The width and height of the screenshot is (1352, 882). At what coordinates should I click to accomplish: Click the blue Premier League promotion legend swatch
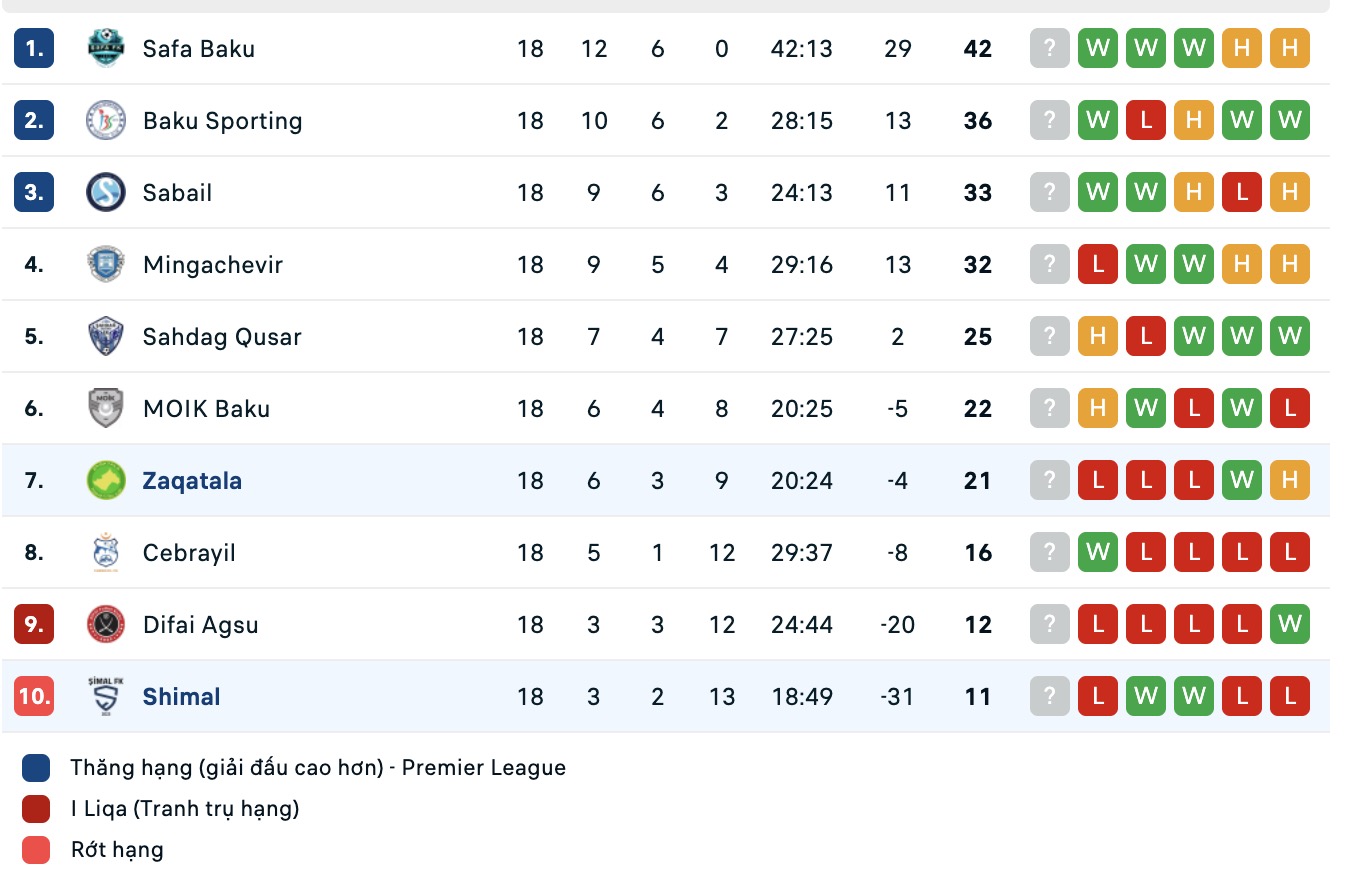click(36, 768)
